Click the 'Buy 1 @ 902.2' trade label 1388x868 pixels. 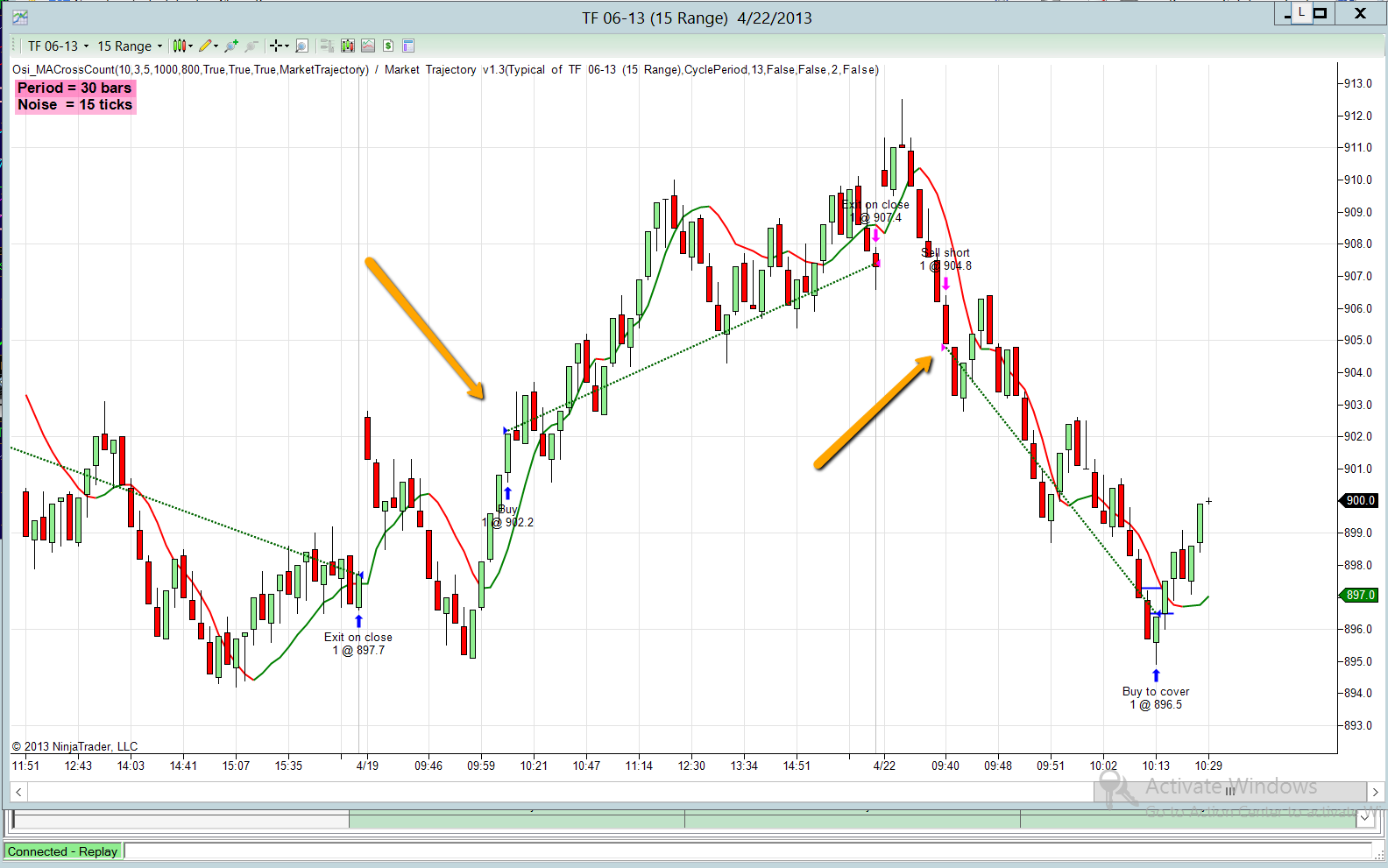[507, 516]
